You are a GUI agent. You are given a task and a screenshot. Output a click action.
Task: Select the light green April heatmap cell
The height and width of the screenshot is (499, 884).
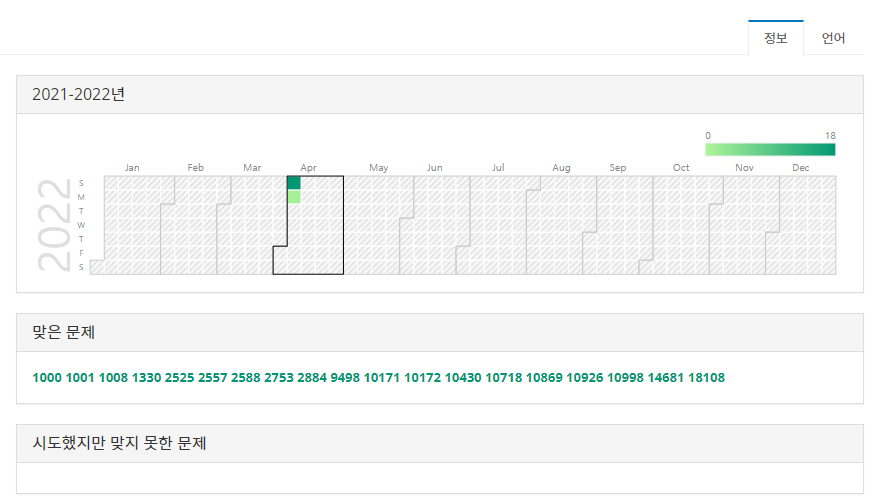click(x=294, y=197)
